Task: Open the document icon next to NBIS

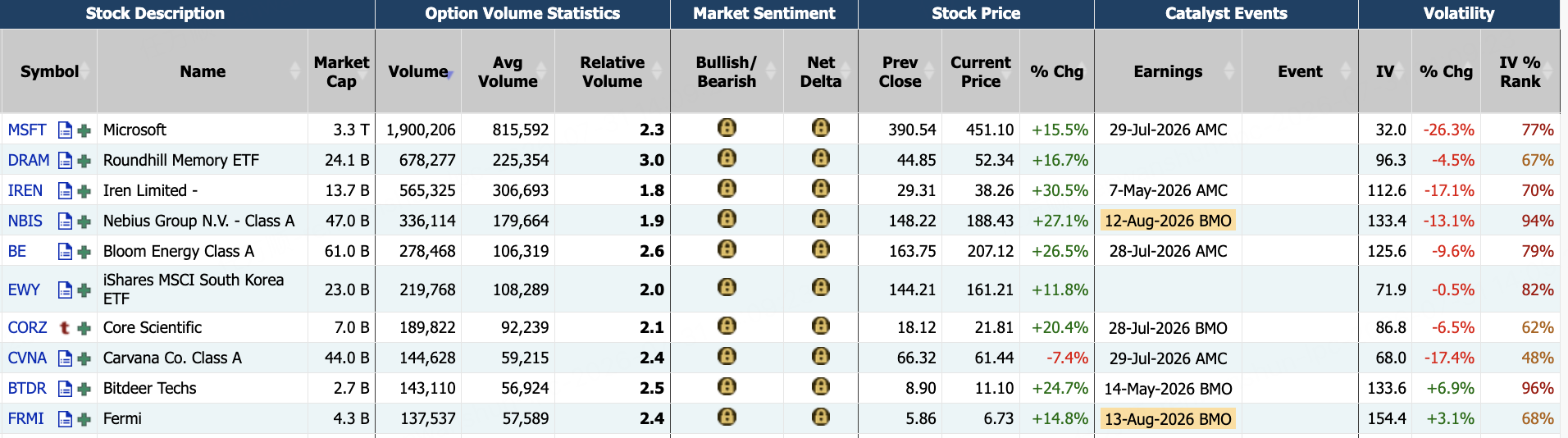Action: click(65, 221)
